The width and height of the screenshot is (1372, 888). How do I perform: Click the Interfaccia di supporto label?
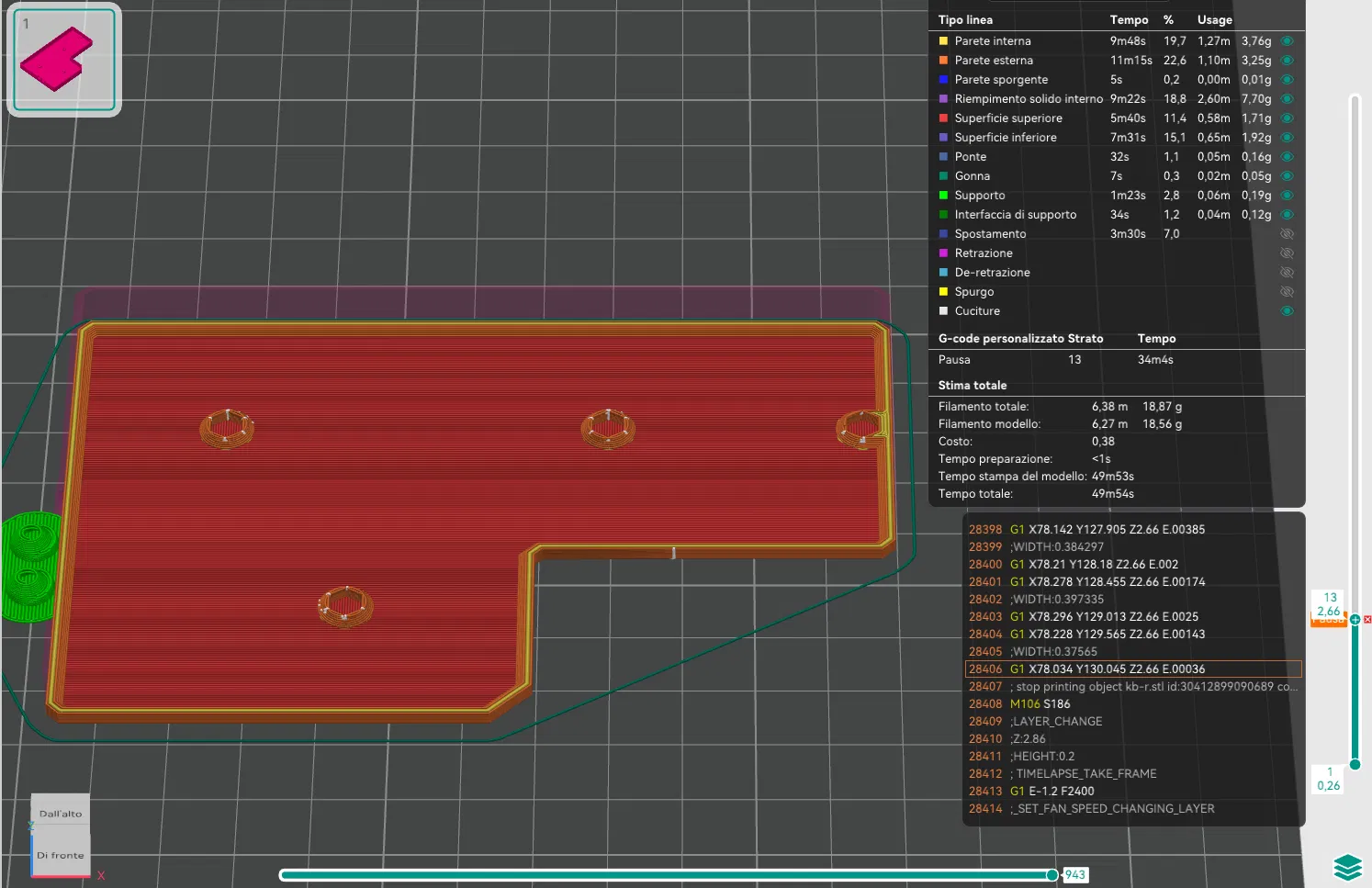pyautogui.click(x=1016, y=215)
